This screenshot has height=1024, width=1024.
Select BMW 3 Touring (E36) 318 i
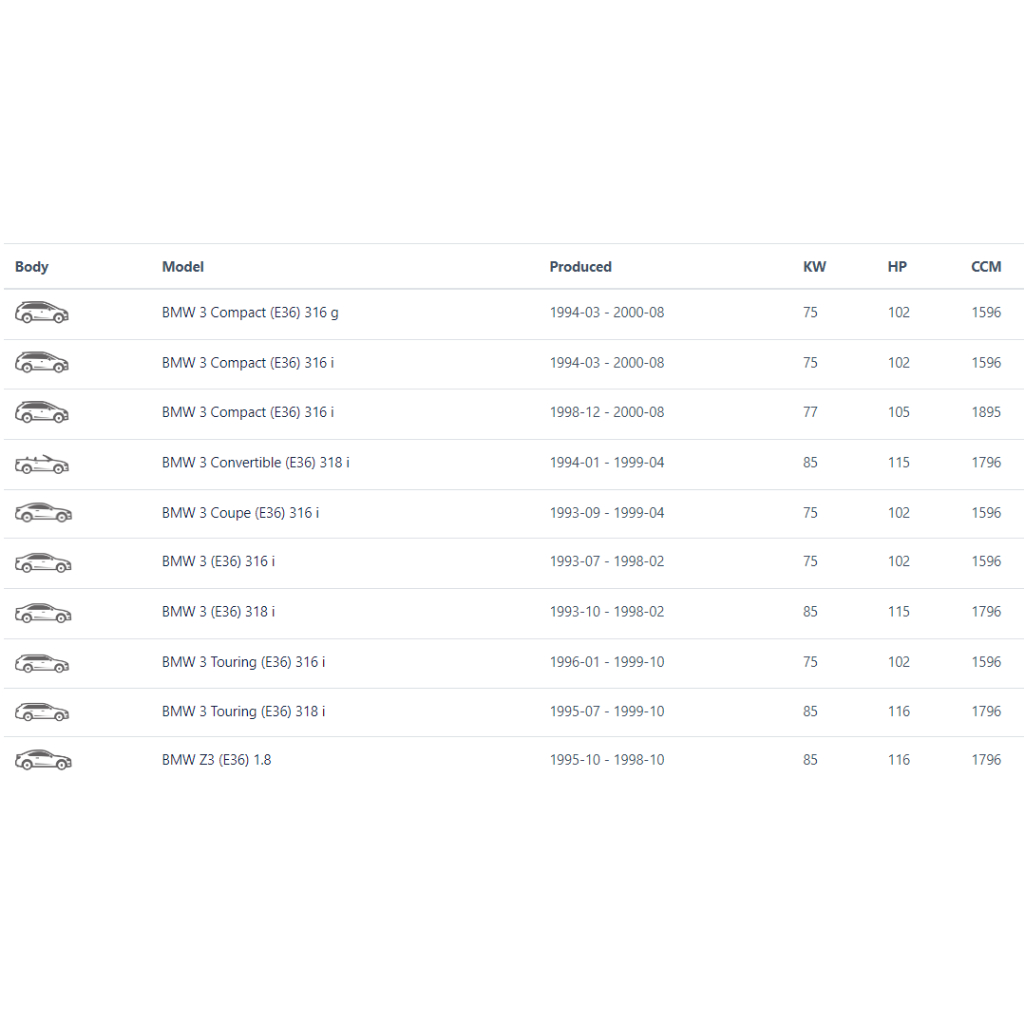(x=243, y=712)
